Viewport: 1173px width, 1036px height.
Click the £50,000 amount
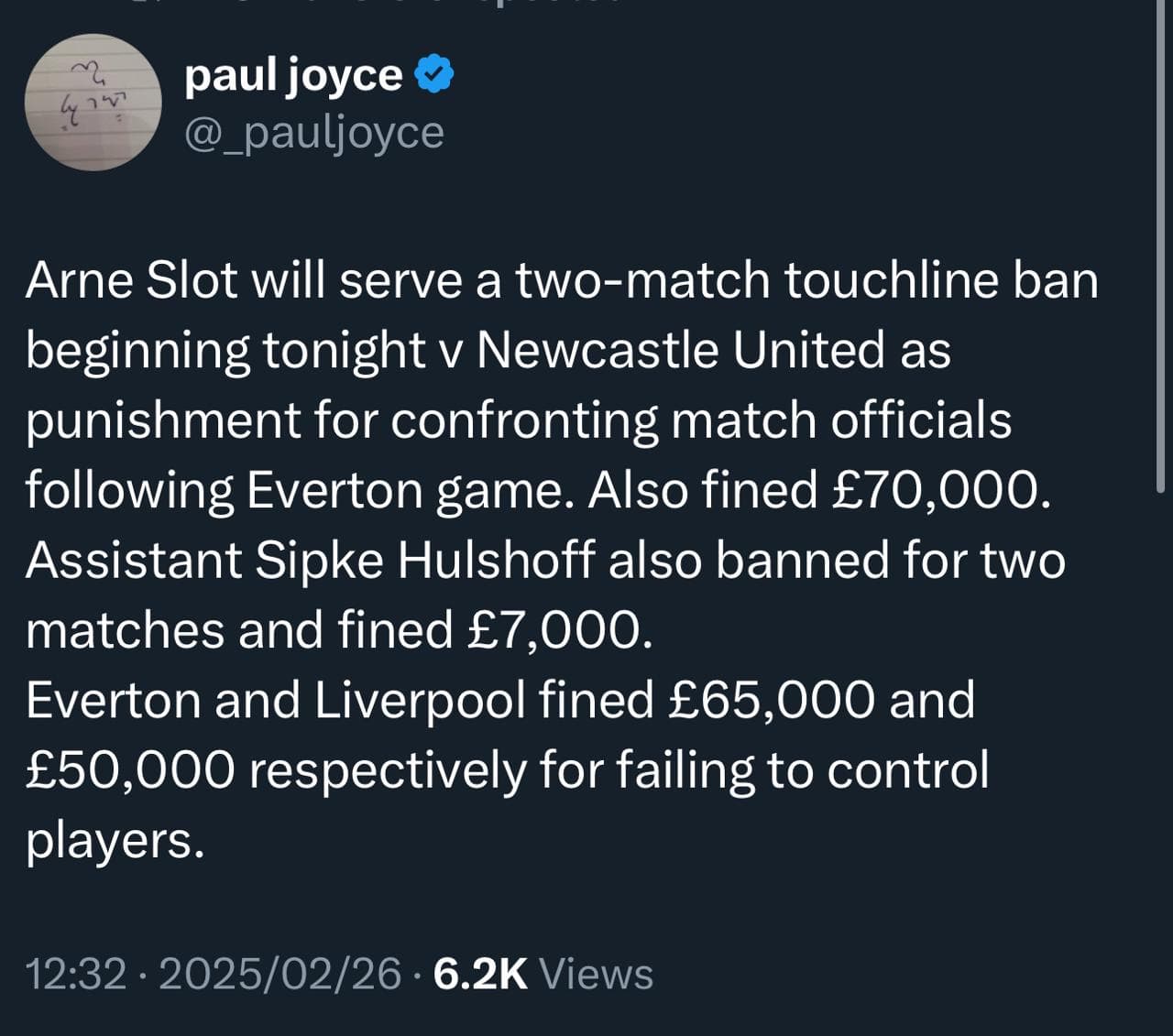[x=130, y=771]
